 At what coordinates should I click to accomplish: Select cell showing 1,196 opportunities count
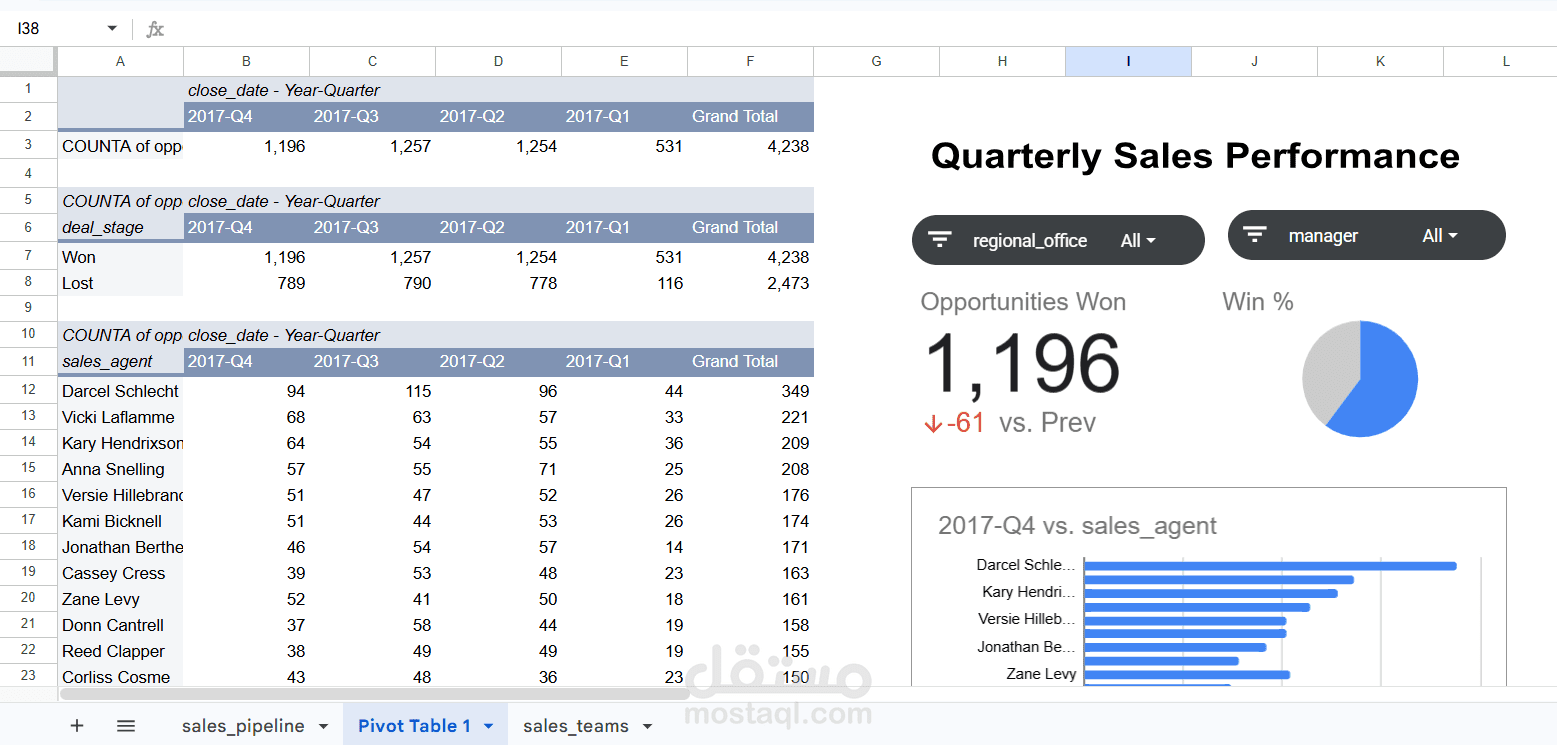click(x=246, y=146)
